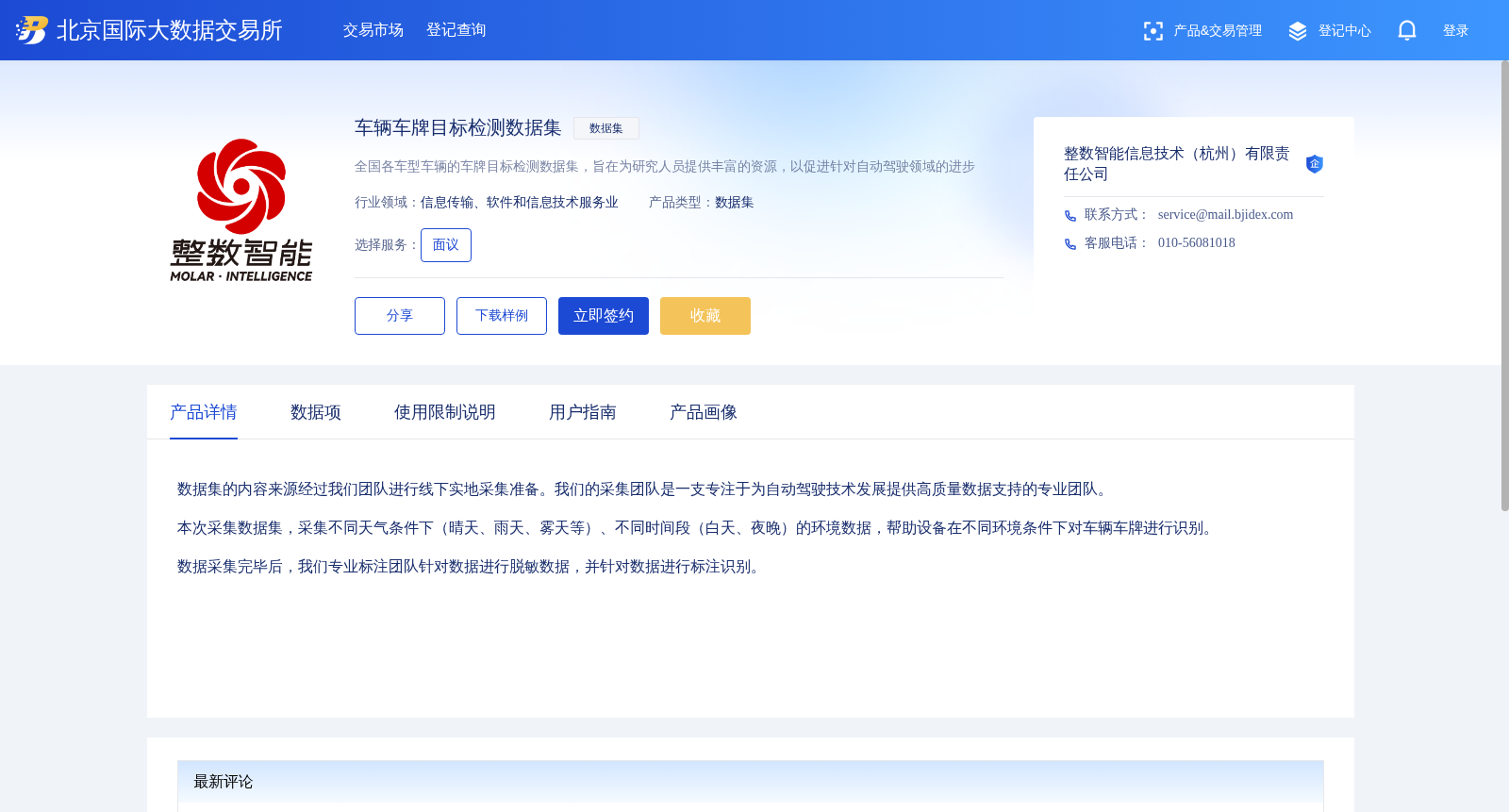This screenshot has width=1509, height=812.
Task: Switch to the 产品详情 tab
Action: pyautogui.click(x=204, y=412)
